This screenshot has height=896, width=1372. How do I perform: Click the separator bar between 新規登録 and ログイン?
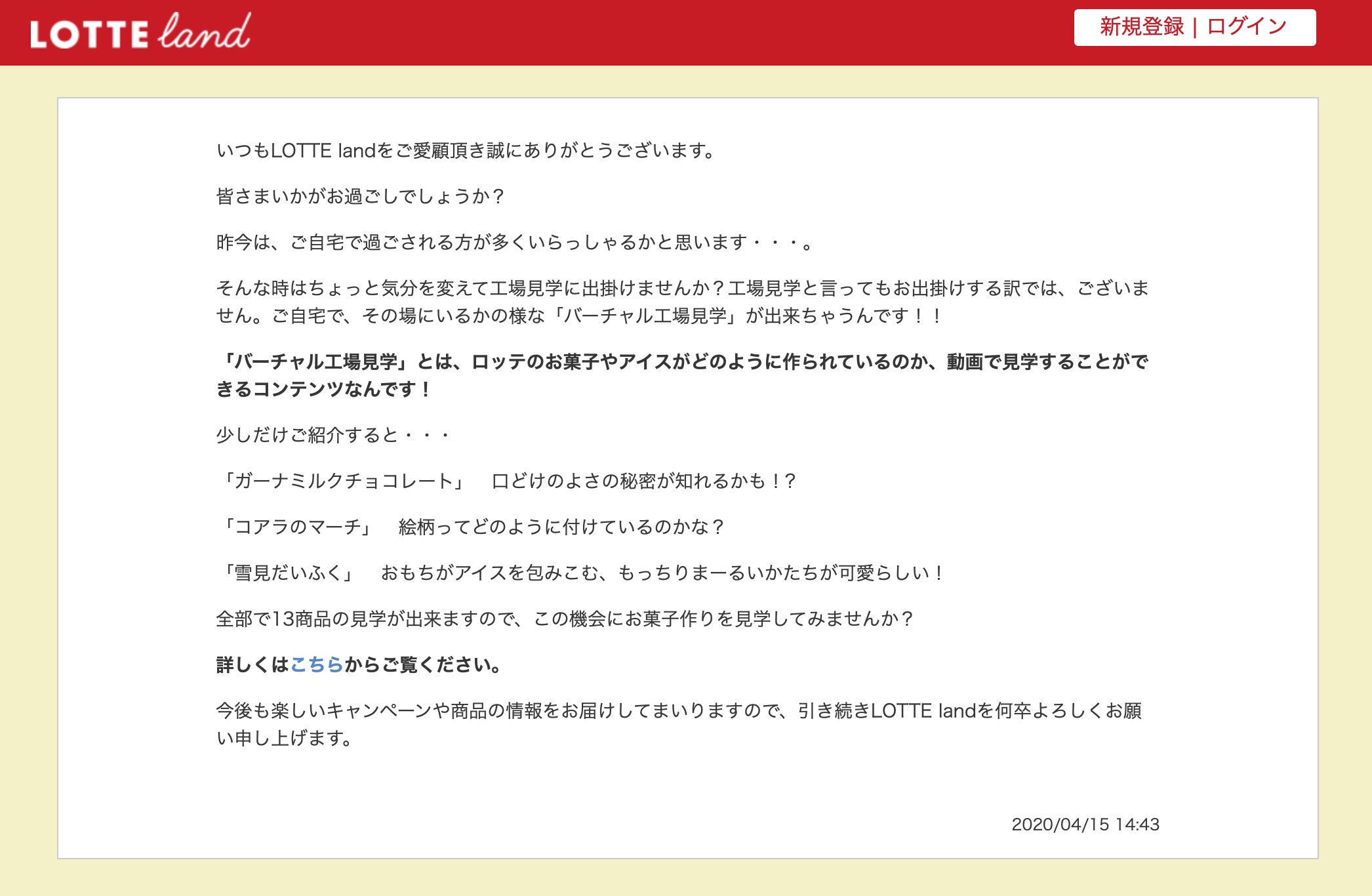(x=1195, y=28)
